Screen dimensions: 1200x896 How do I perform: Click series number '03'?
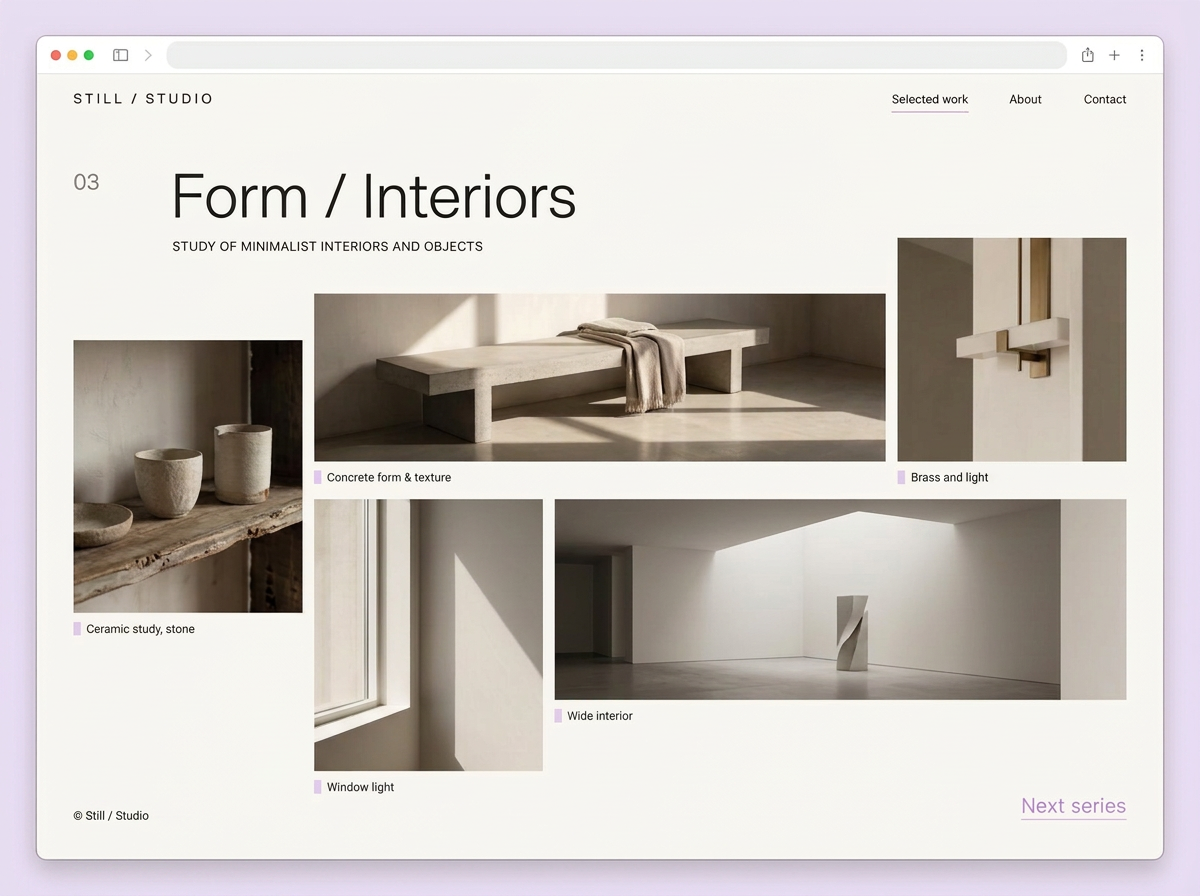click(87, 182)
